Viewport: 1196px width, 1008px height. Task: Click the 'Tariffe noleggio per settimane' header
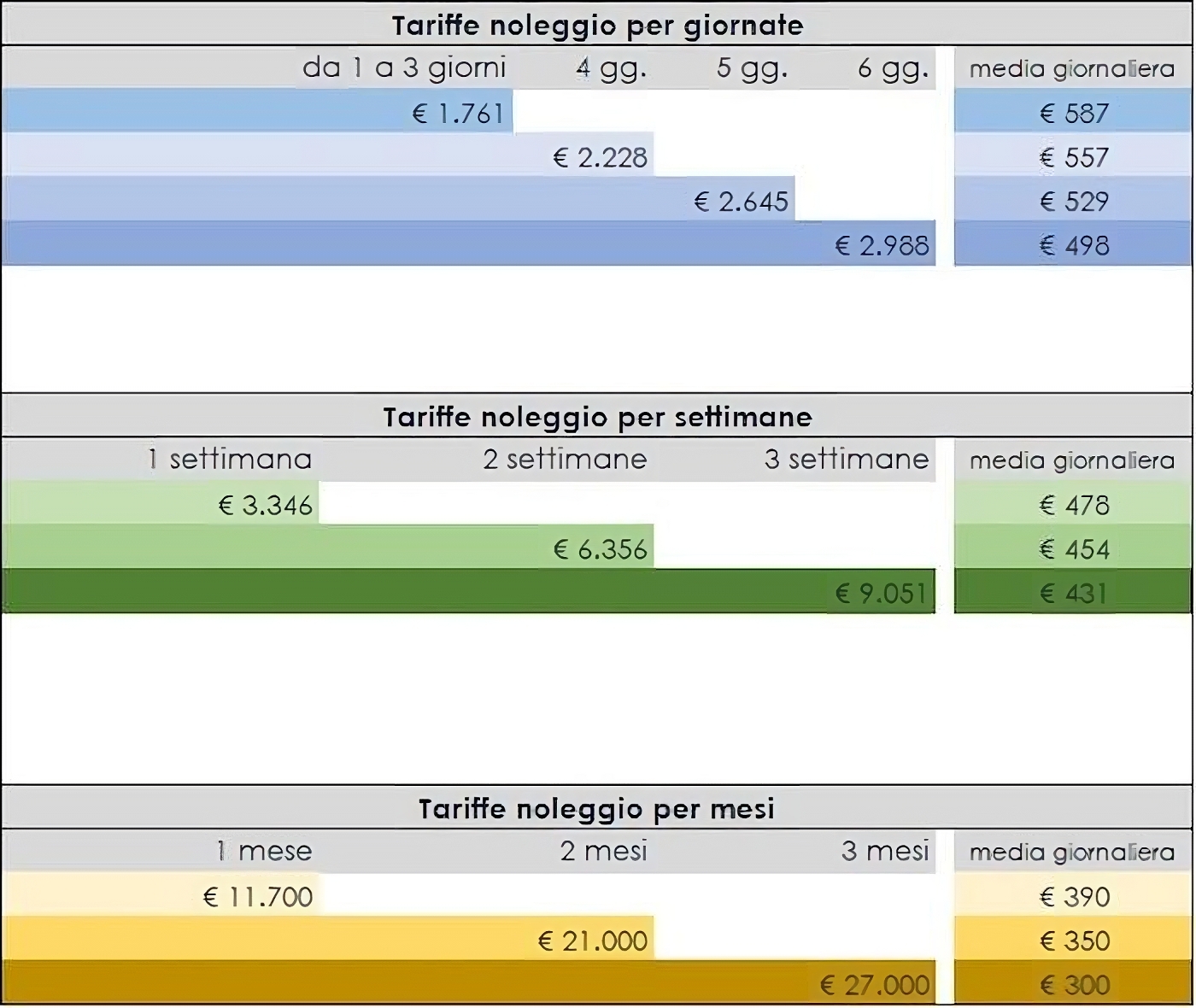point(597,417)
